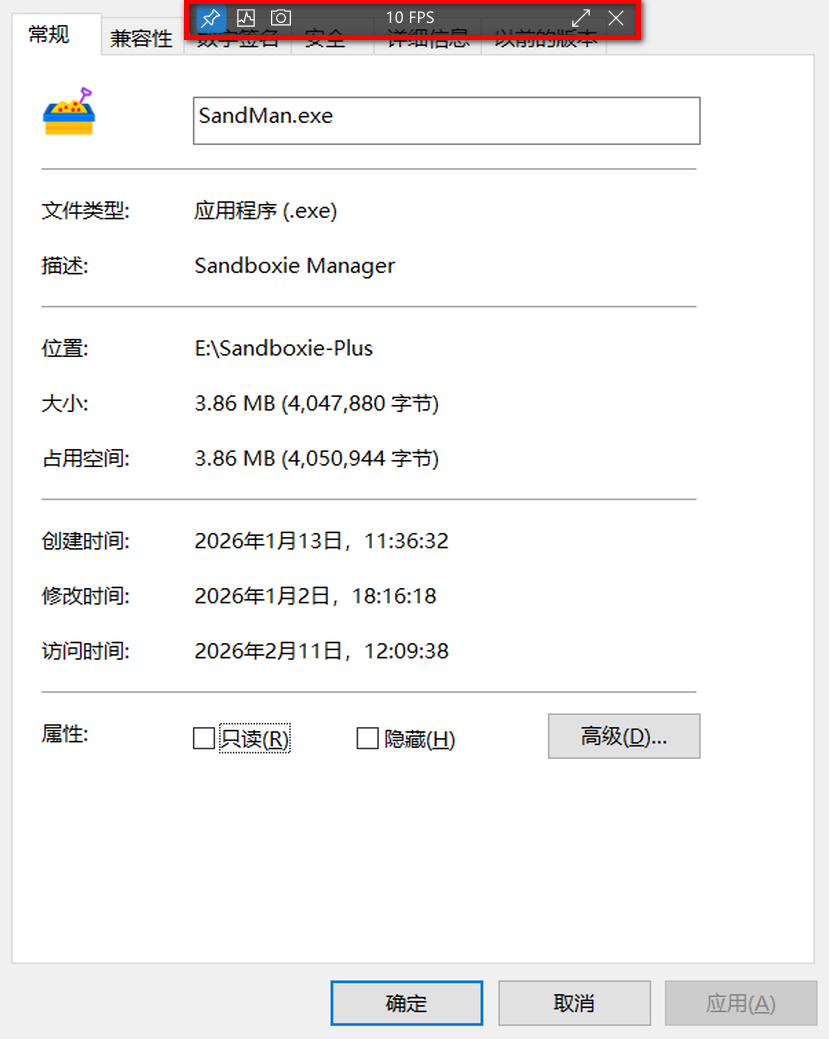The image size is (829, 1039).
Task: Go to the 详细信息 tab
Action: coord(427,46)
